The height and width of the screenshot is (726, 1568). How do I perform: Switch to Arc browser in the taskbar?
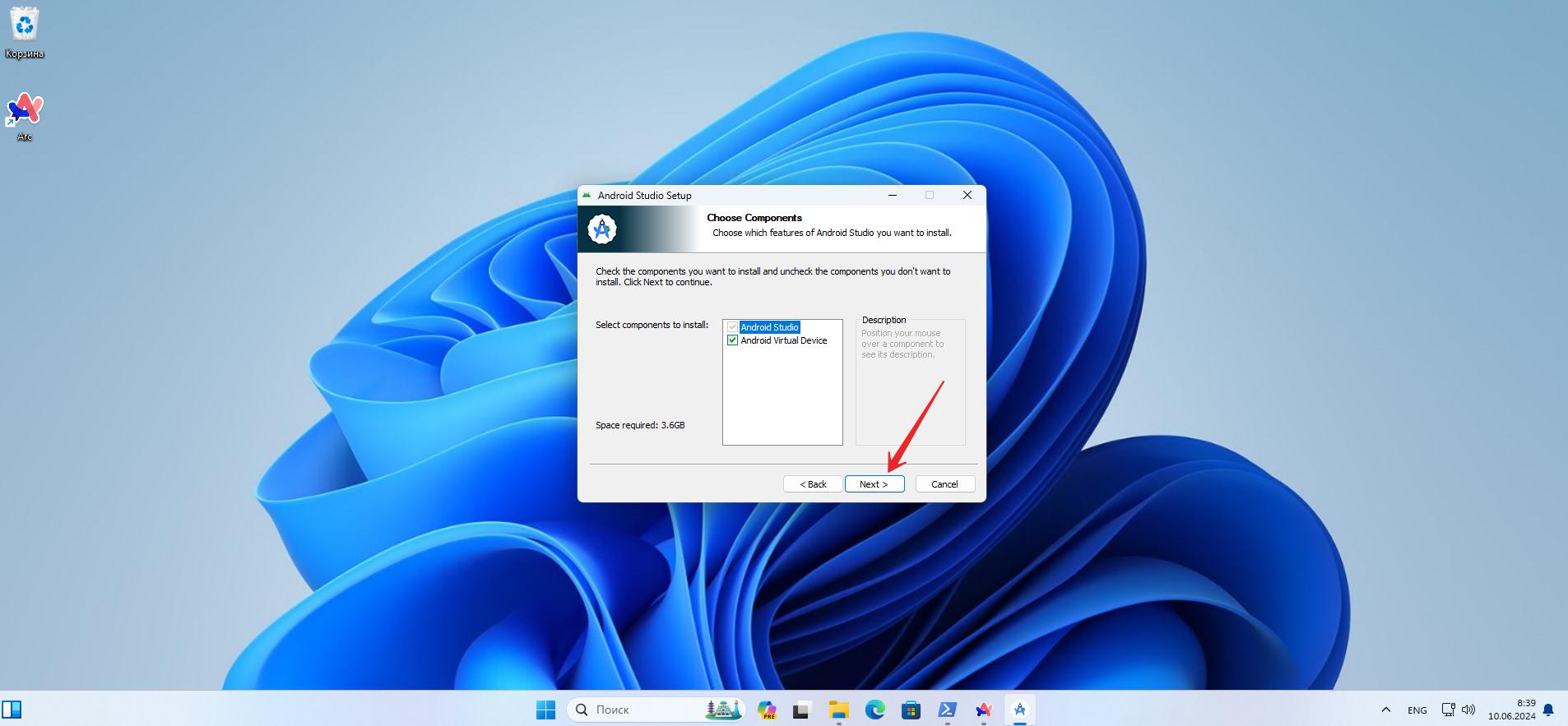coord(983,710)
